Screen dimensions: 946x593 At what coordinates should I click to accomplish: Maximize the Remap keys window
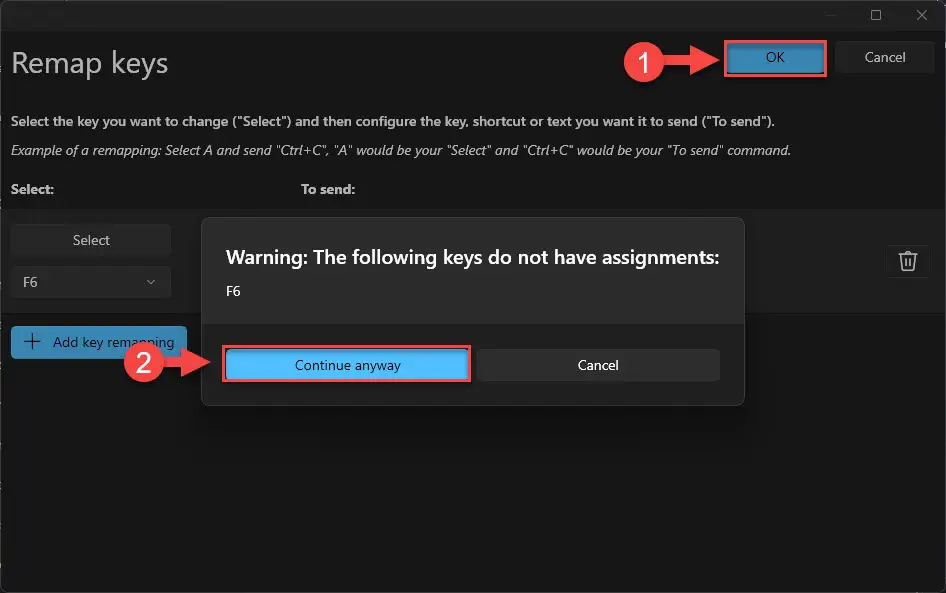pos(876,15)
